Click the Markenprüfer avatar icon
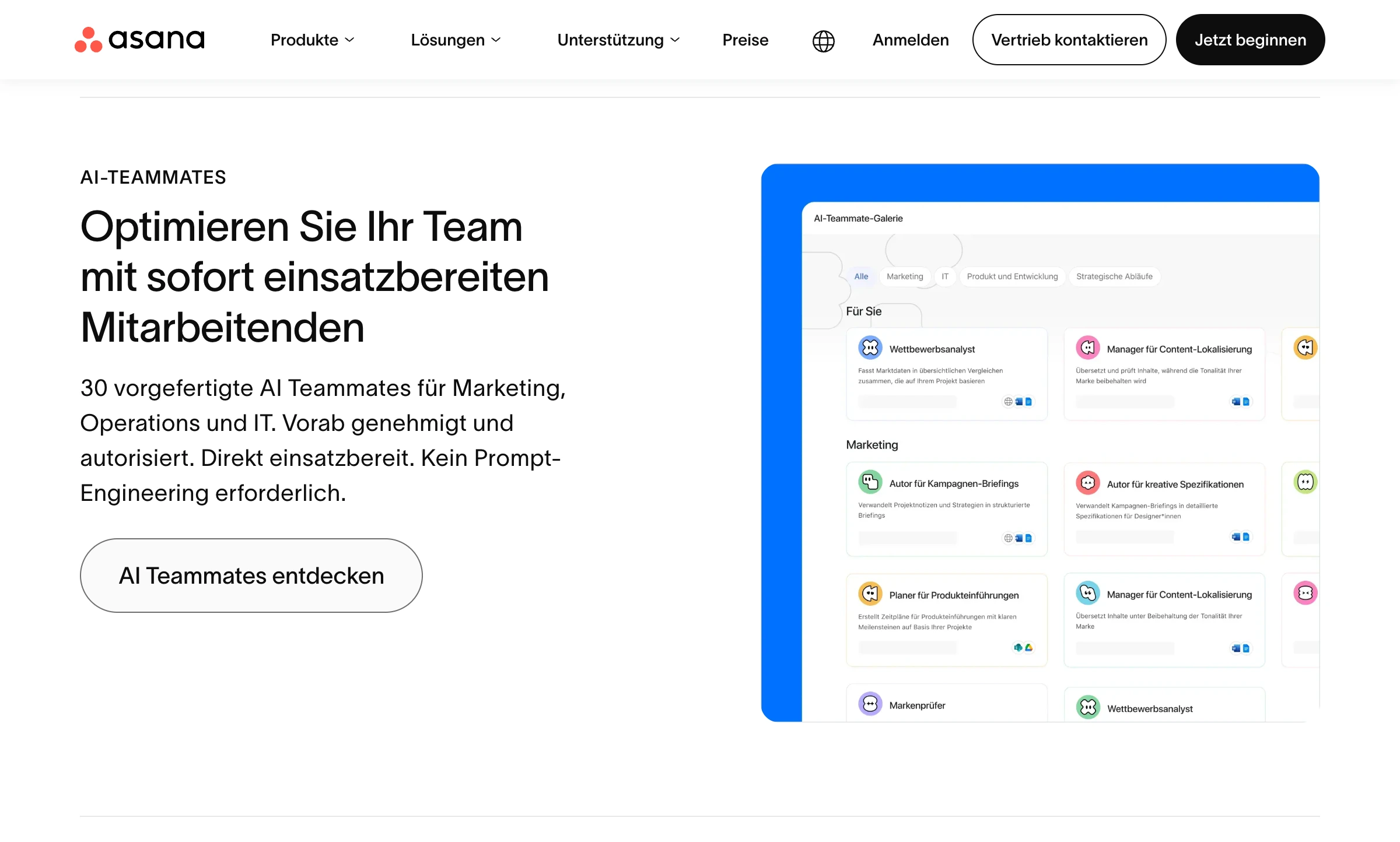 point(870,704)
